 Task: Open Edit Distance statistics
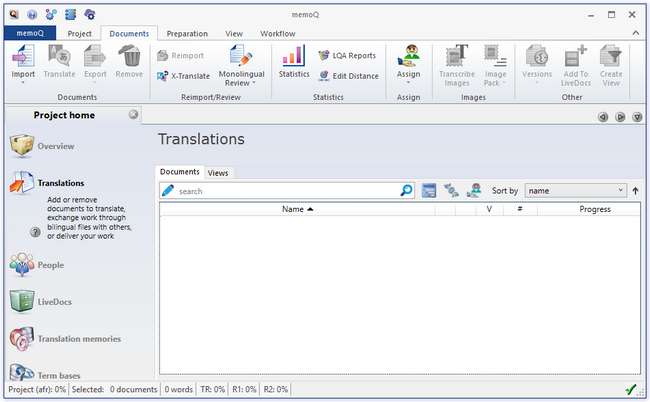point(348,76)
